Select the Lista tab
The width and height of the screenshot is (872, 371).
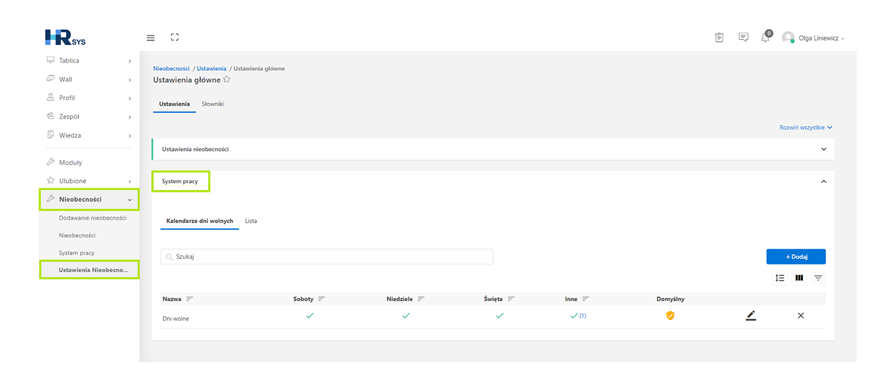(x=251, y=221)
